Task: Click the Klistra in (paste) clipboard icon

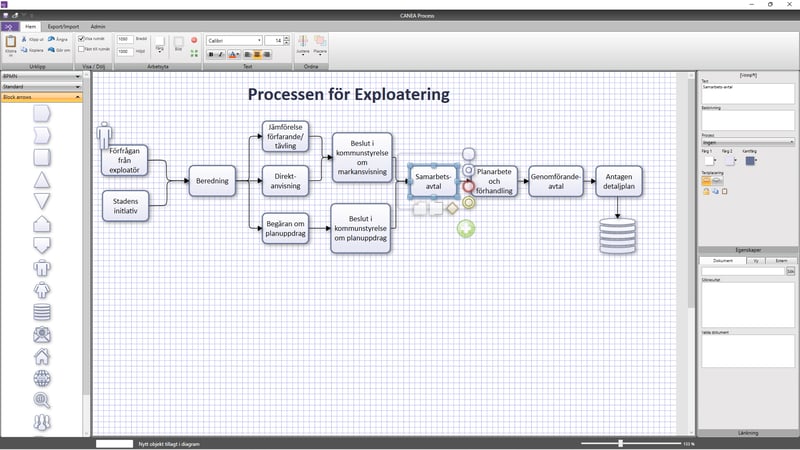Action: pyautogui.click(x=10, y=42)
